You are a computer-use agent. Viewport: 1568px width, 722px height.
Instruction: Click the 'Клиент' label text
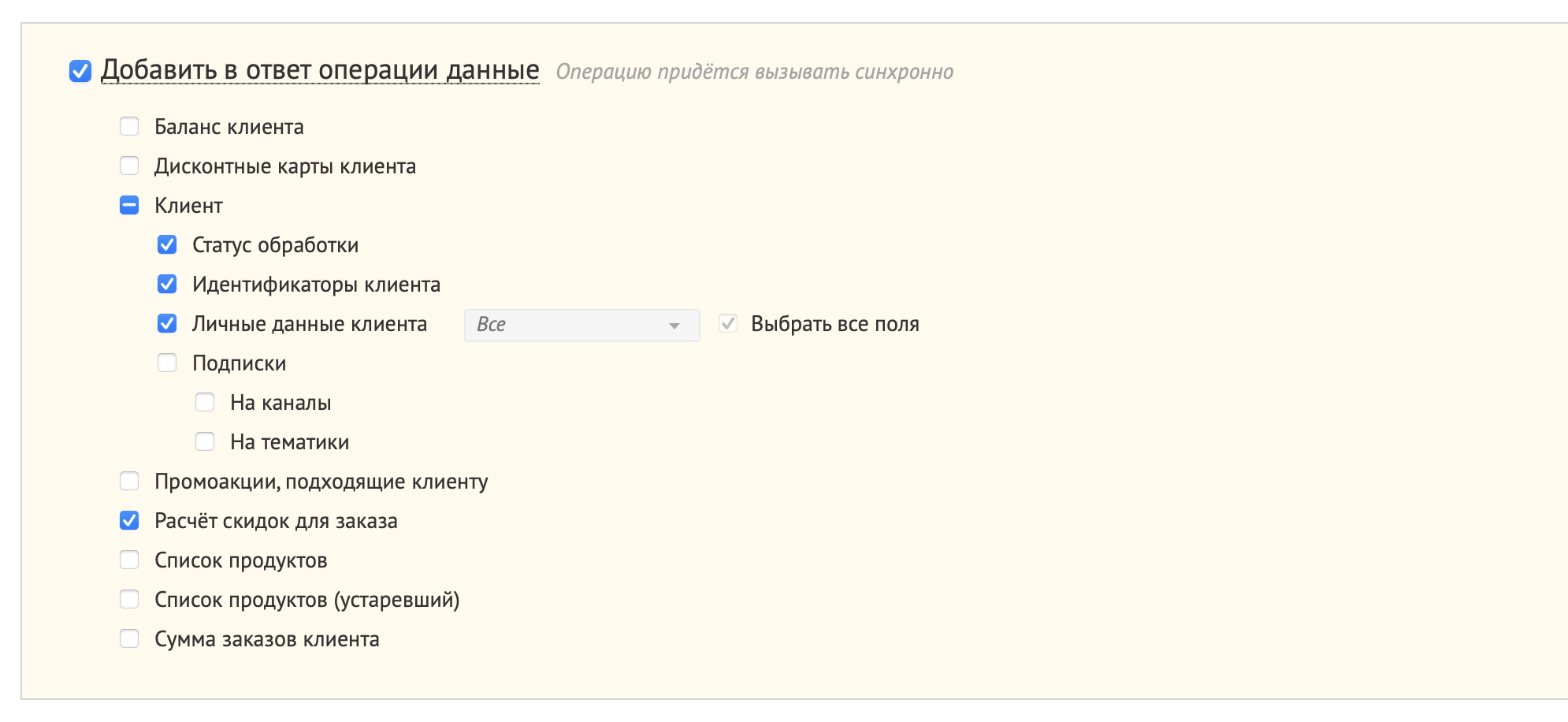coord(188,206)
